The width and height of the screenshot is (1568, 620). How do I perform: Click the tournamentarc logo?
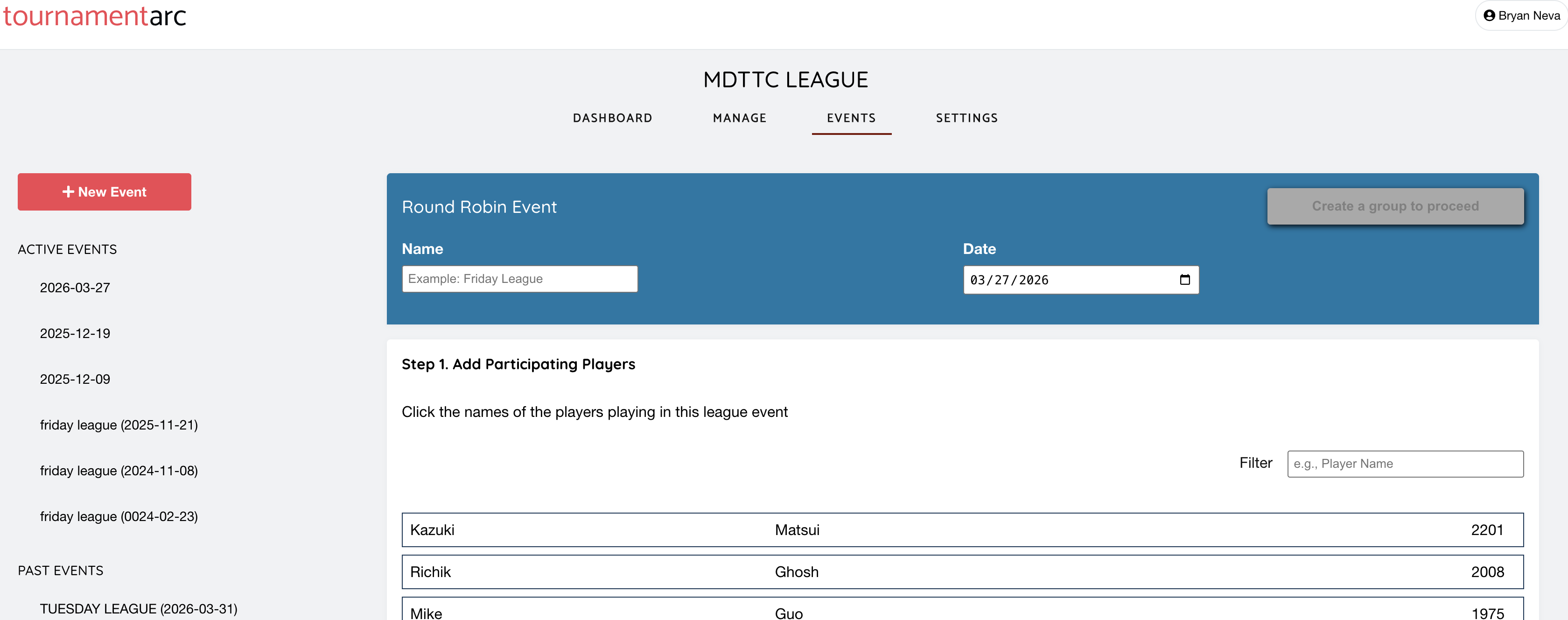(94, 16)
